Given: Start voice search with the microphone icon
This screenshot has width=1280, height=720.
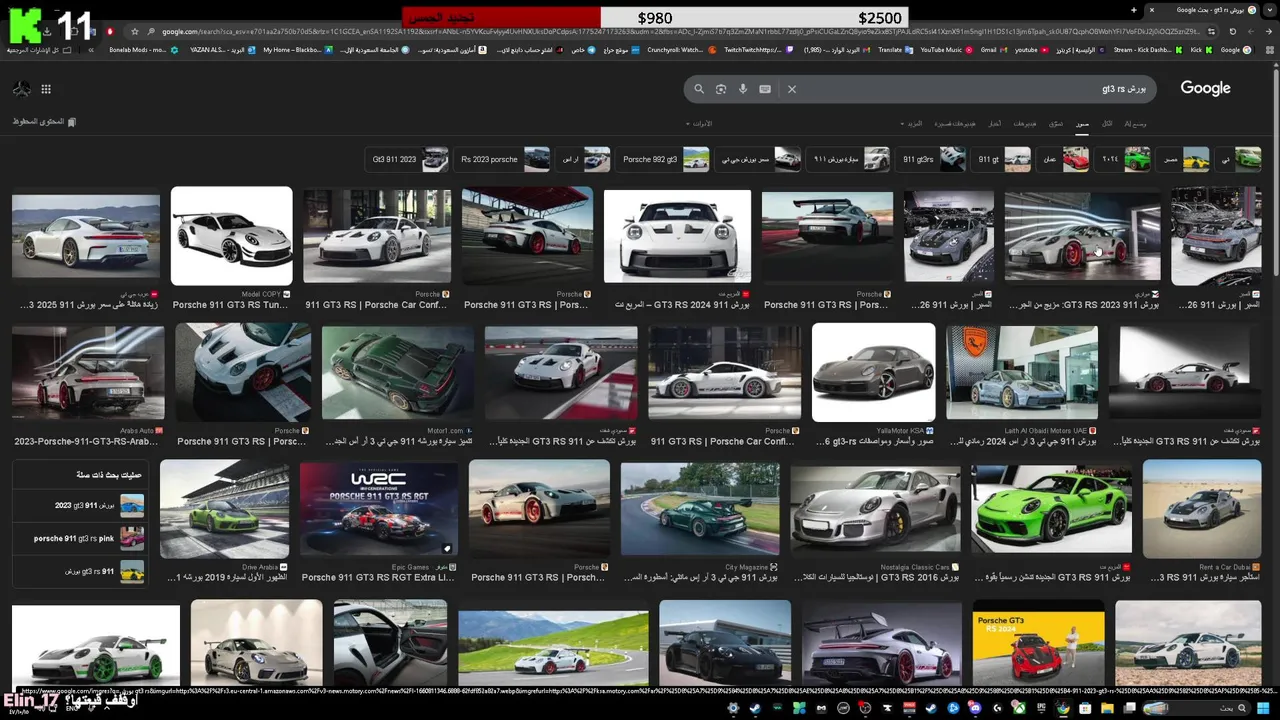Looking at the screenshot, I should [x=743, y=89].
